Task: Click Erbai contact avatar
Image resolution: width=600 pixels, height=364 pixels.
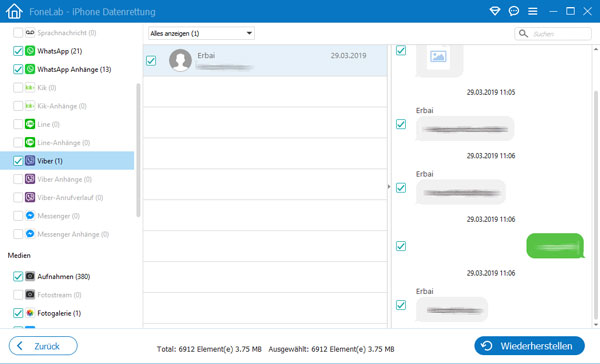Action: click(180, 60)
